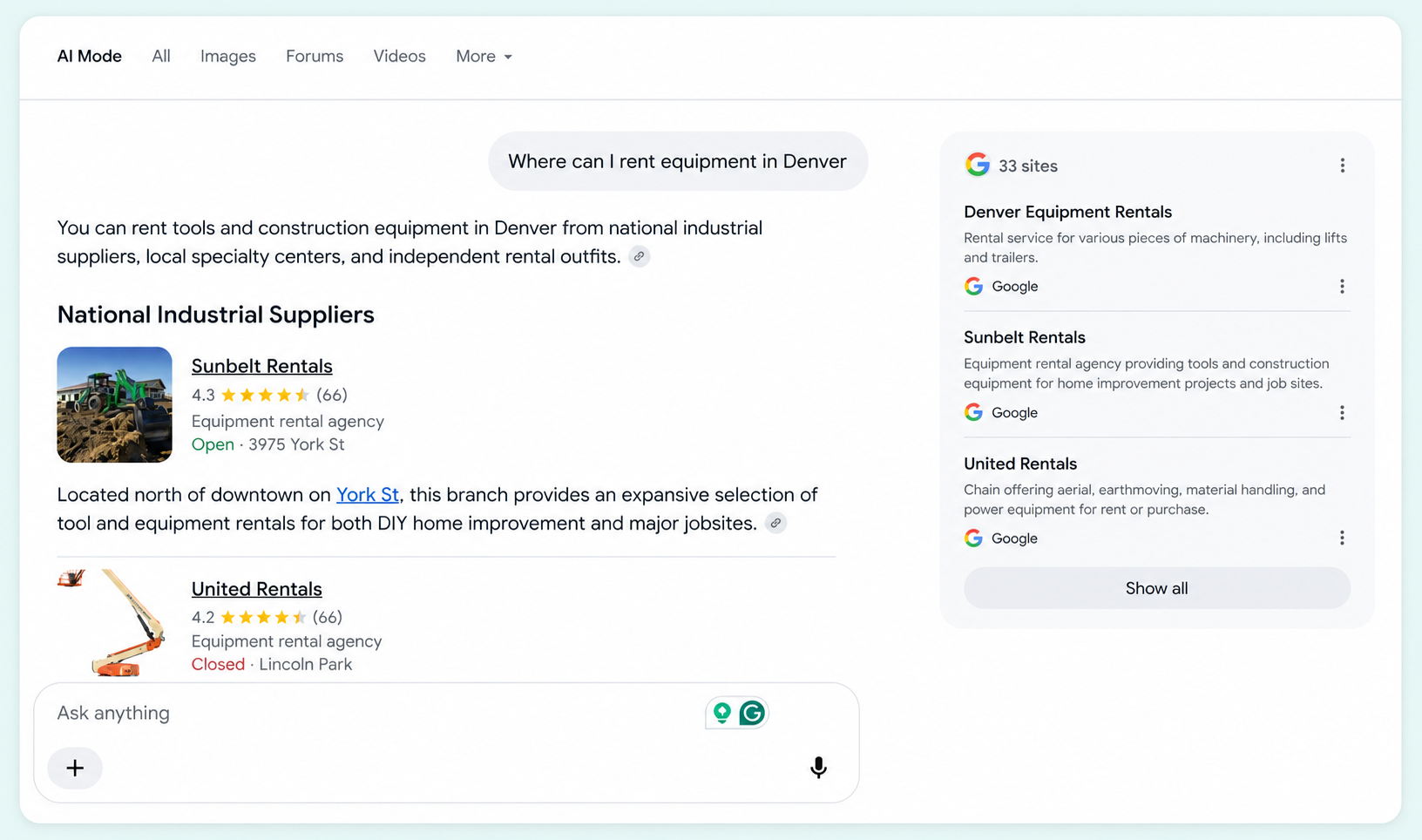
Task: Open options for Denver Equipment Rentals source
Action: (1342, 286)
